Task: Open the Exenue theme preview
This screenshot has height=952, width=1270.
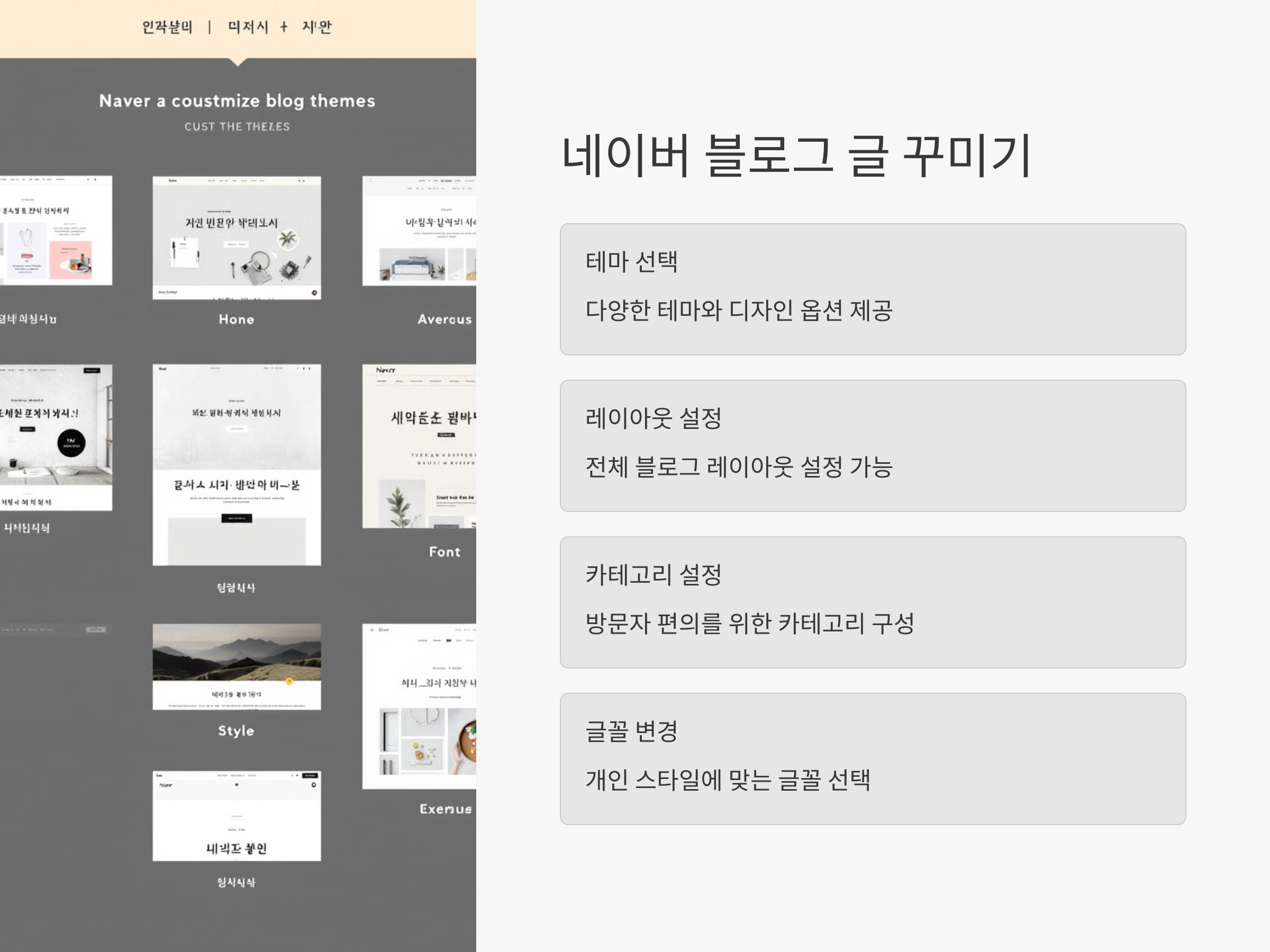Action: pyautogui.click(x=419, y=706)
